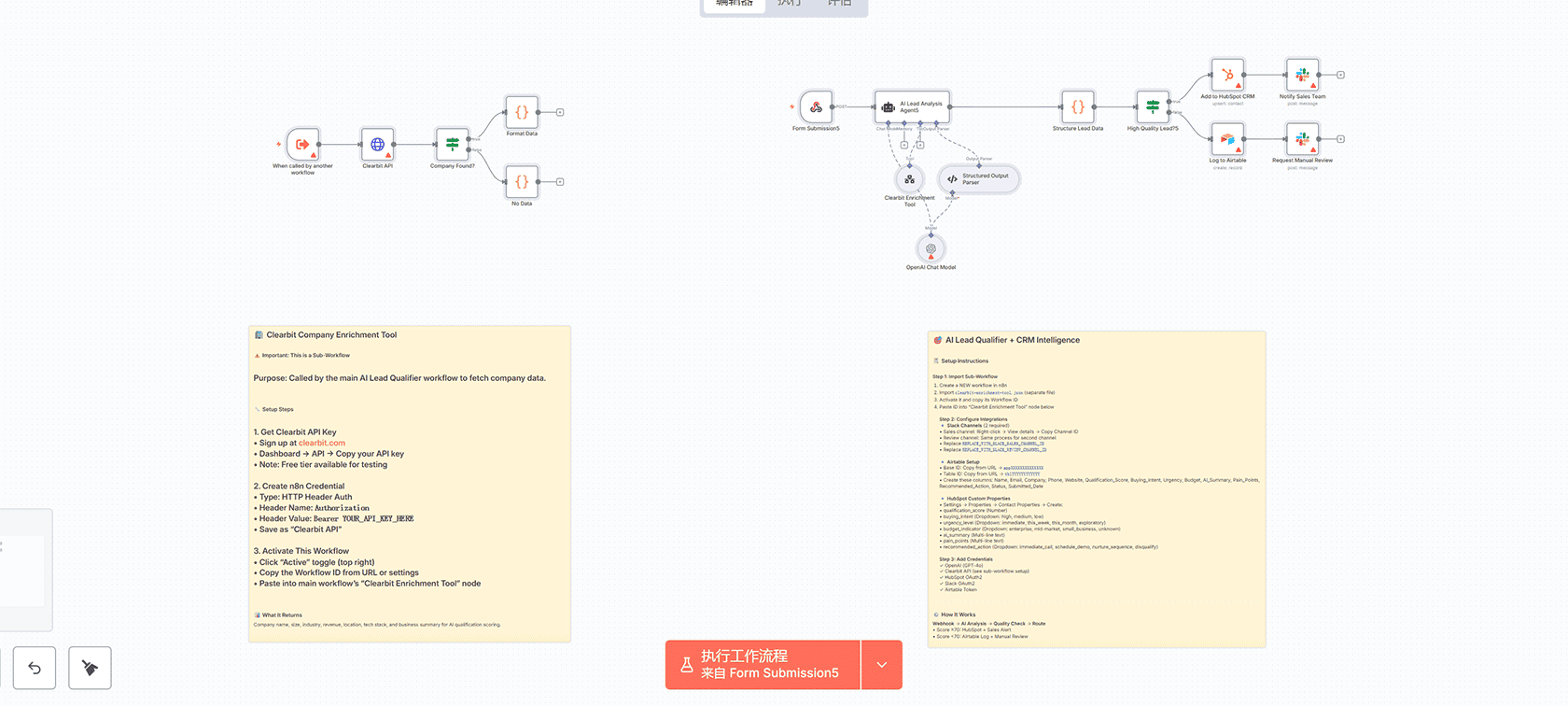Select the Notify Sales Team Slack node
The height and width of the screenshot is (706, 1568).
[1302, 76]
